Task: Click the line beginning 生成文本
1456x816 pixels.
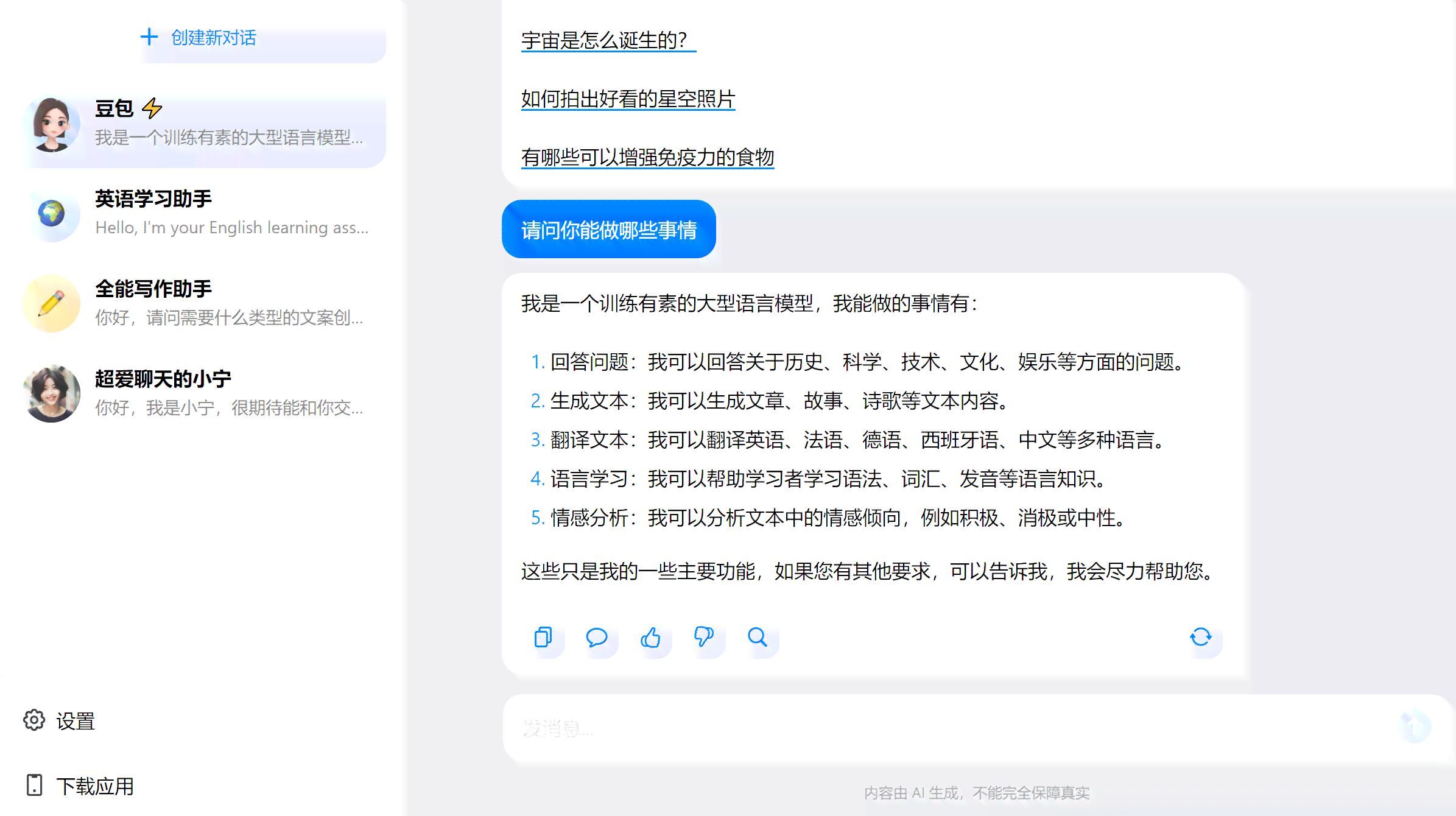Action: coord(771,401)
